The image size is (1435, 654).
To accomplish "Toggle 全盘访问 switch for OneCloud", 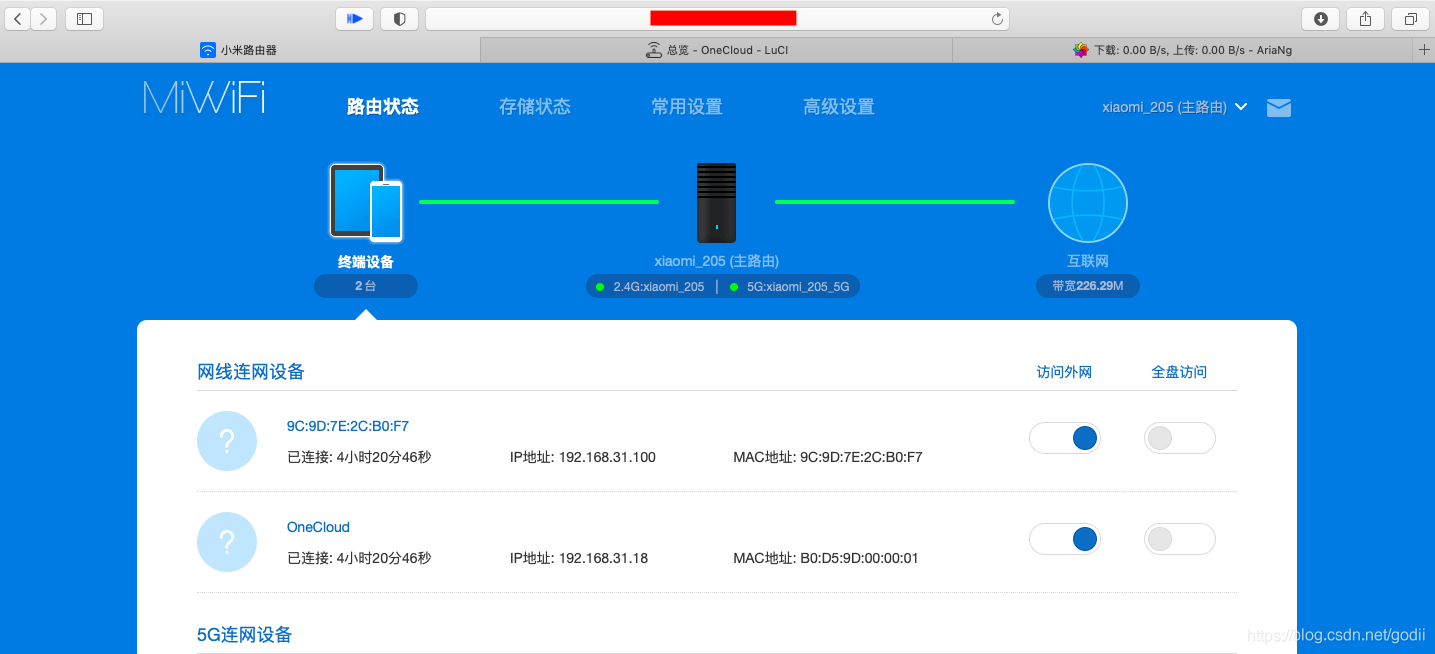I will [1179, 539].
